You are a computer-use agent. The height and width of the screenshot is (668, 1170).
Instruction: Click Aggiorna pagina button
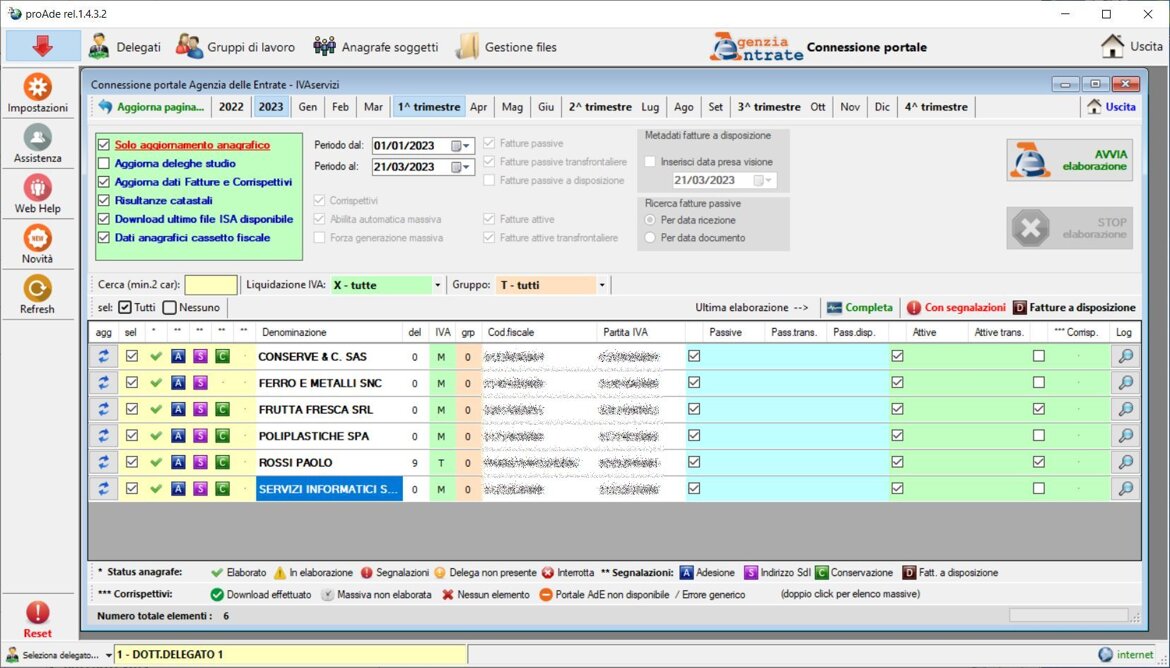click(x=151, y=107)
